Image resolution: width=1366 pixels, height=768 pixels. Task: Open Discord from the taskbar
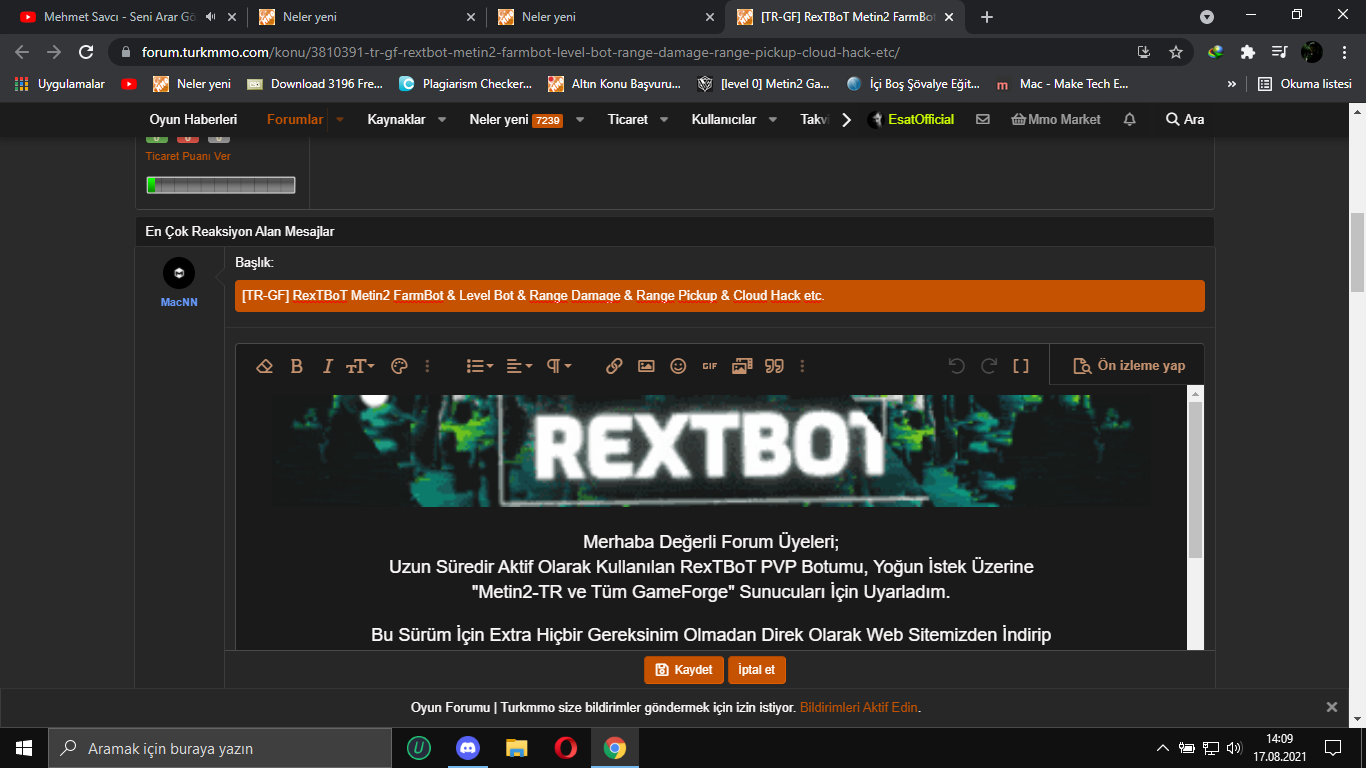tap(467, 748)
